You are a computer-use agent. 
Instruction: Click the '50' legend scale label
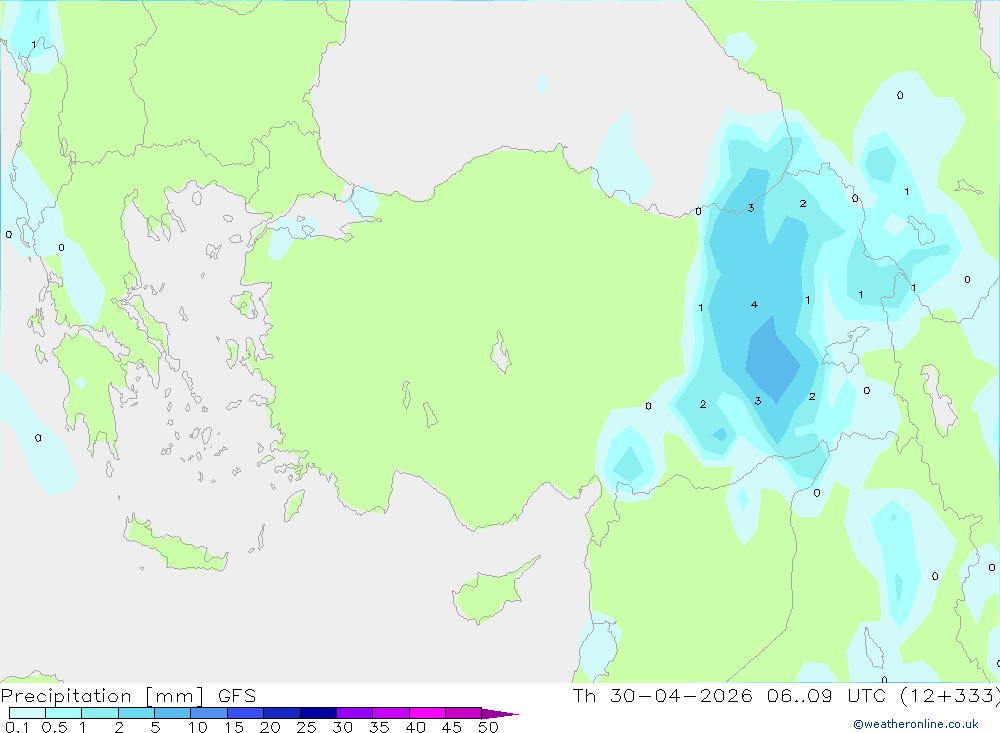point(488,727)
